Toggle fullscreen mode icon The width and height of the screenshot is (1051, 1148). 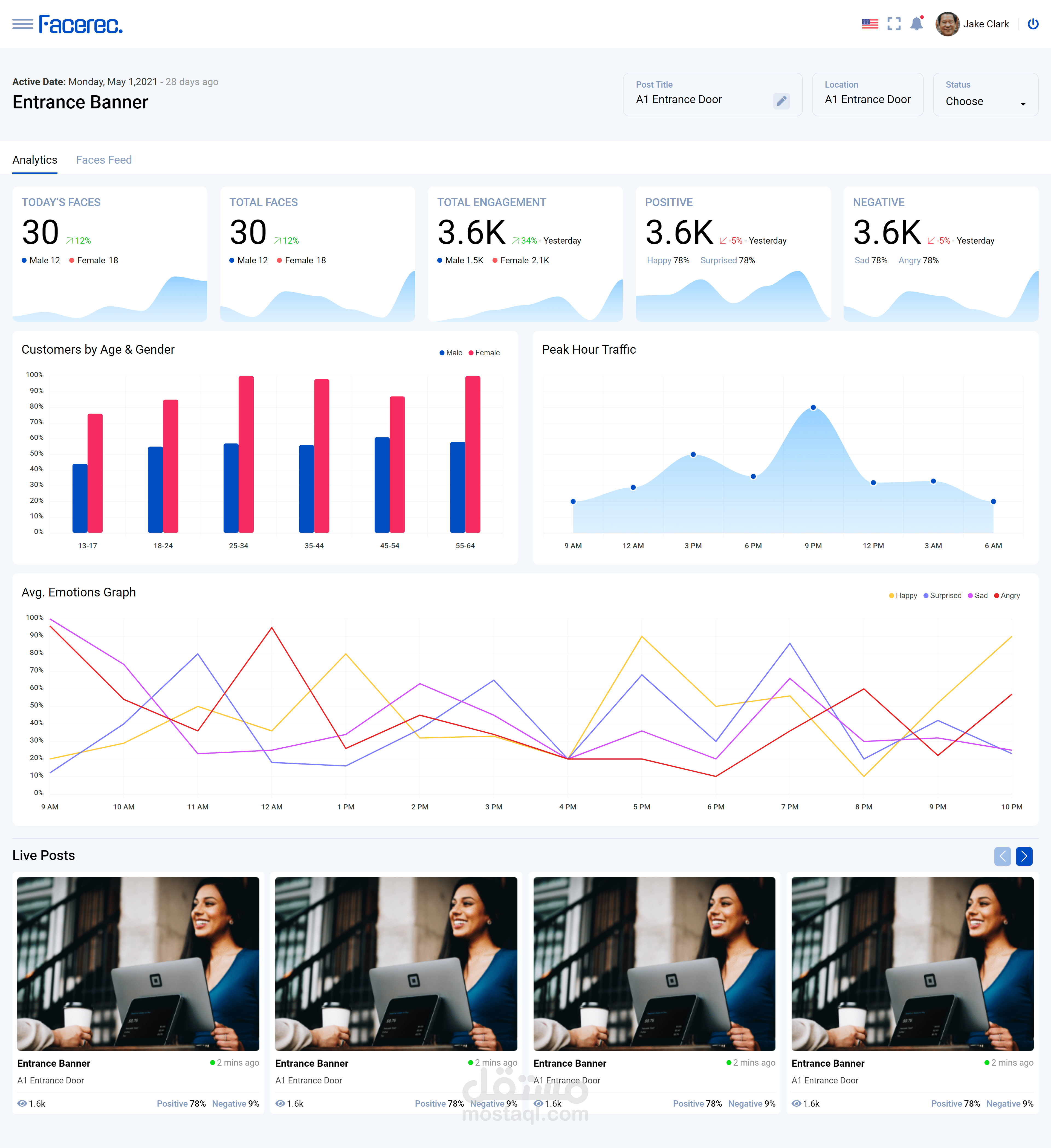click(x=893, y=24)
